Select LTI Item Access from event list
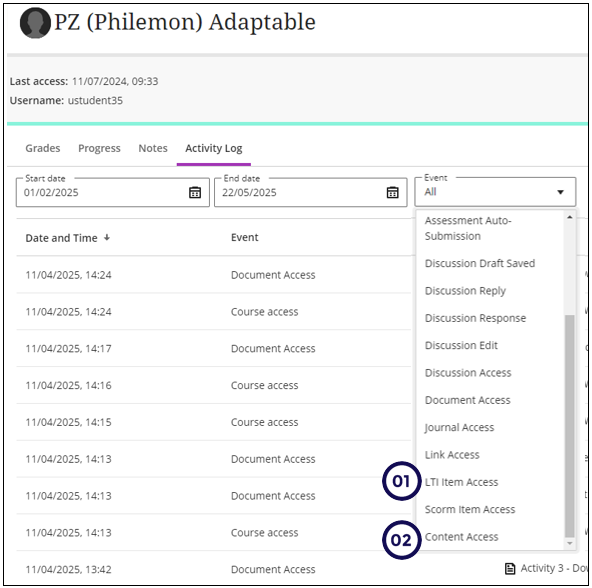The height and width of the screenshot is (588, 592). click(461, 482)
